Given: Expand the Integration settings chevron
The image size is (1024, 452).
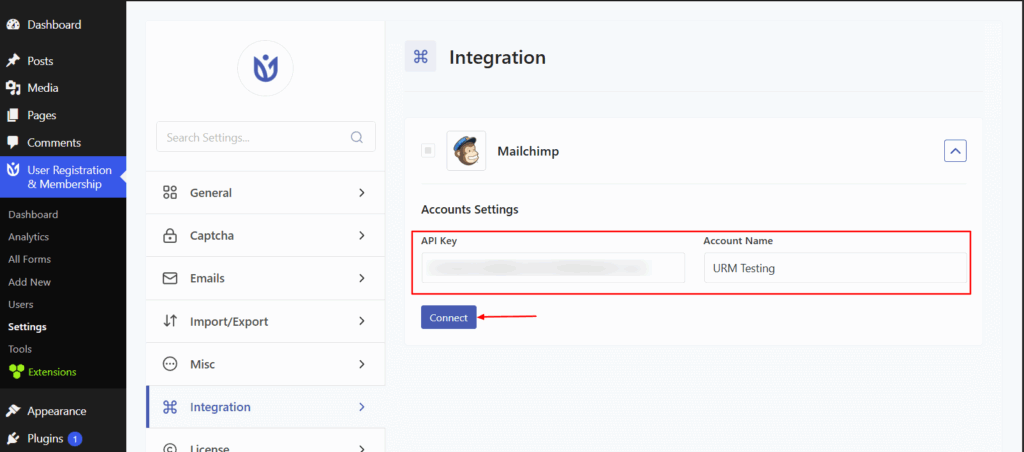Looking at the screenshot, I should click(x=362, y=407).
